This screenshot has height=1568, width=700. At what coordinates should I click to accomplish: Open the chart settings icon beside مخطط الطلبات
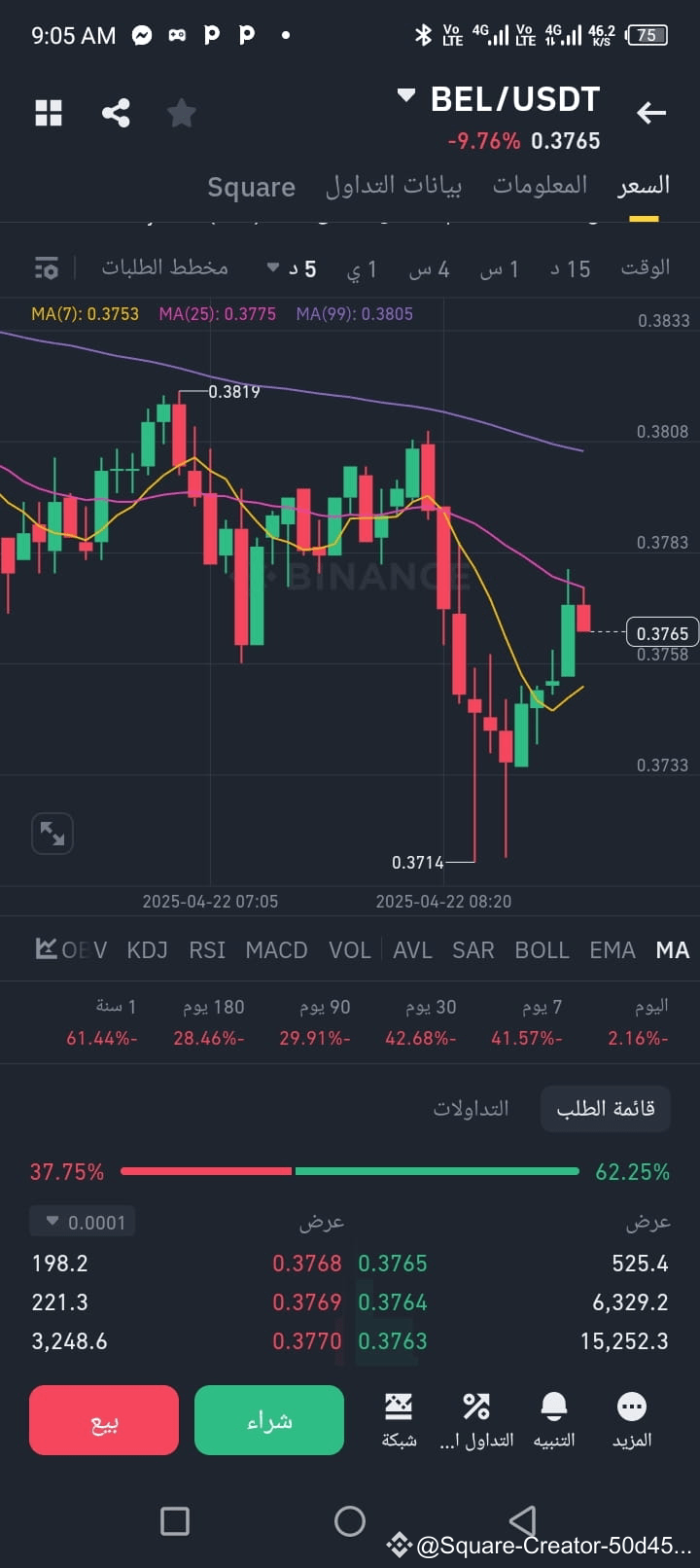(46, 267)
